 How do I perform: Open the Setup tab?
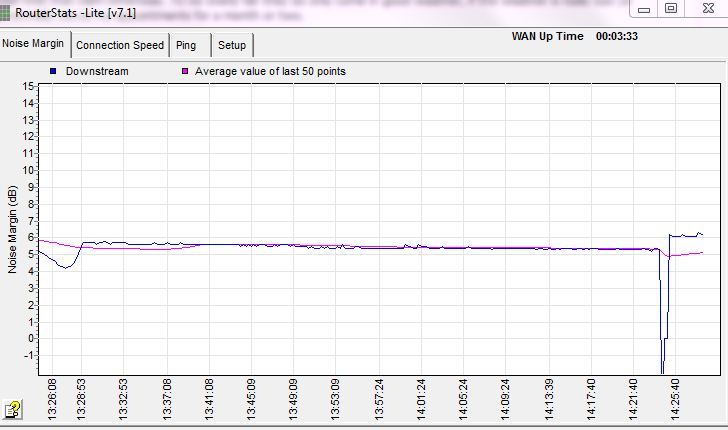click(x=232, y=46)
